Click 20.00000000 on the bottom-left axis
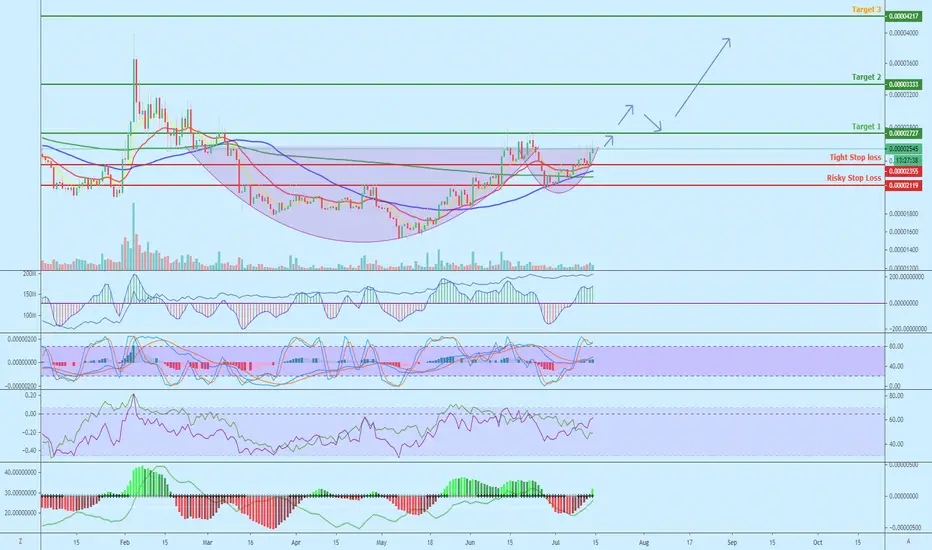Viewport: 932px width, 550px height. [x=21, y=513]
